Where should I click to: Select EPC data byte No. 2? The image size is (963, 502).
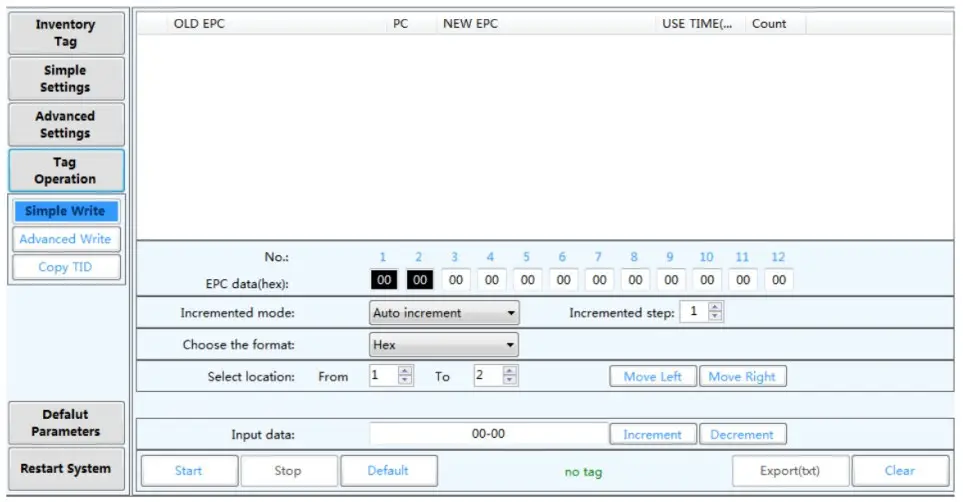point(420,280)
